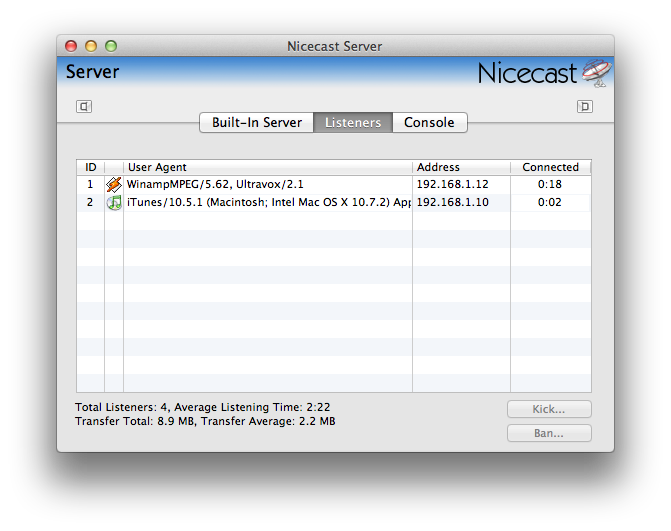Sort by the Address column header
The height and width of the screenshot is (531, 671).
tap(461, 167)
